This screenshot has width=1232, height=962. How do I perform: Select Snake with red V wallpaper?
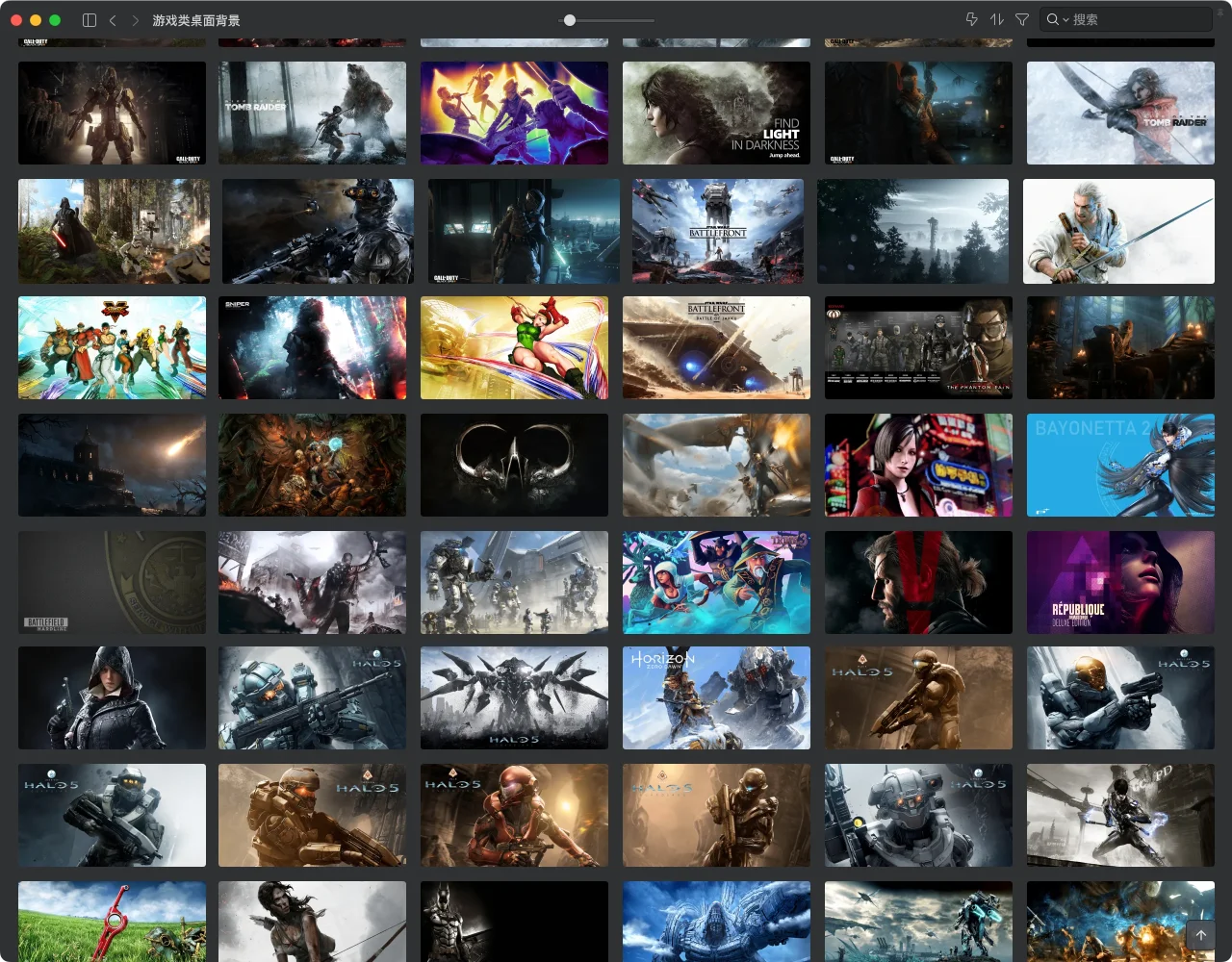918,583
